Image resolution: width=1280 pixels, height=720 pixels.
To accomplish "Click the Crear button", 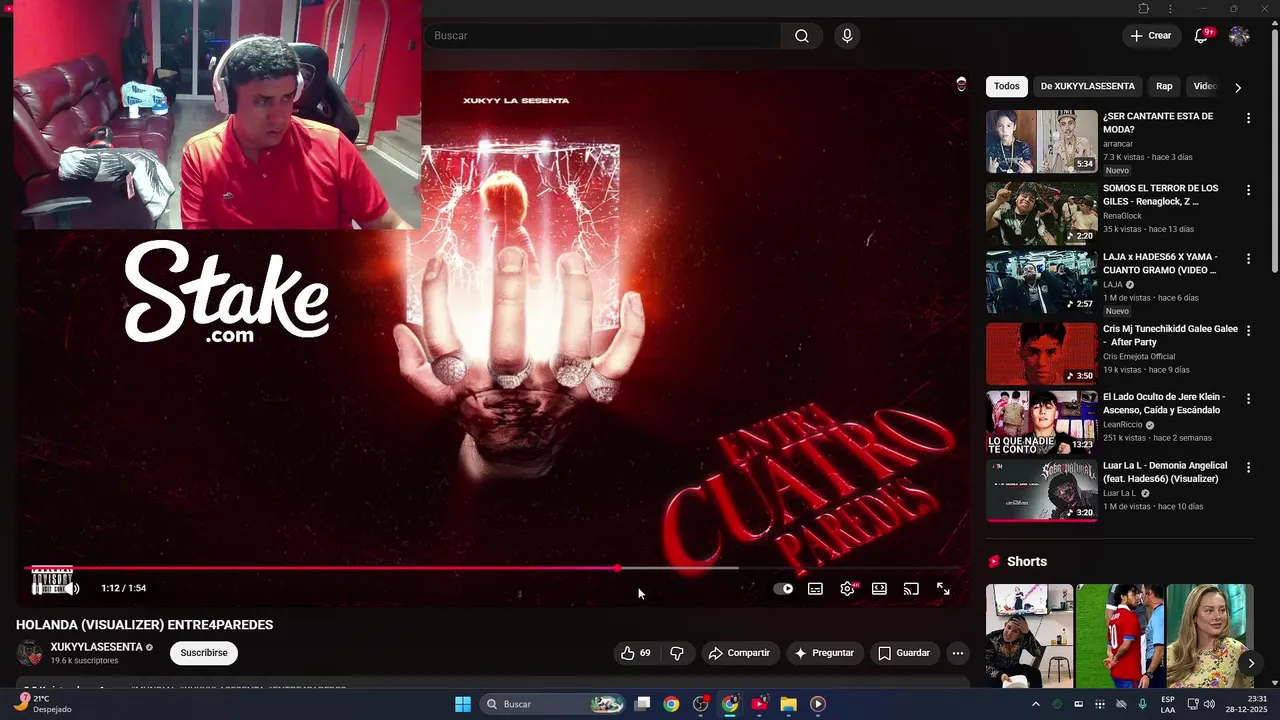I will (x=1150, y=36).
